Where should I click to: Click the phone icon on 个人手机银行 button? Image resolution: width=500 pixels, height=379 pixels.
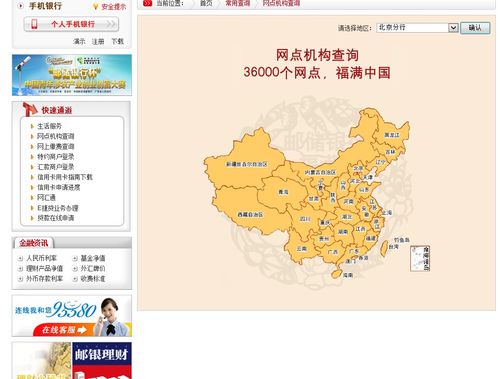[34, 24]
